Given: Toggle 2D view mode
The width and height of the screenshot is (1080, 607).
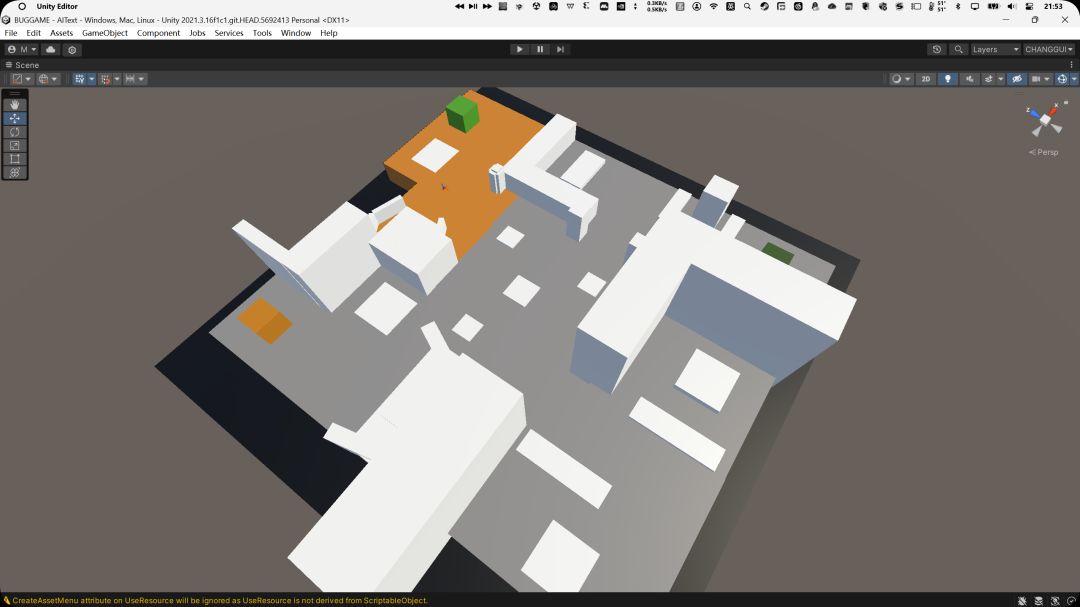Looking at the screenshot, I should pos(926,79).
